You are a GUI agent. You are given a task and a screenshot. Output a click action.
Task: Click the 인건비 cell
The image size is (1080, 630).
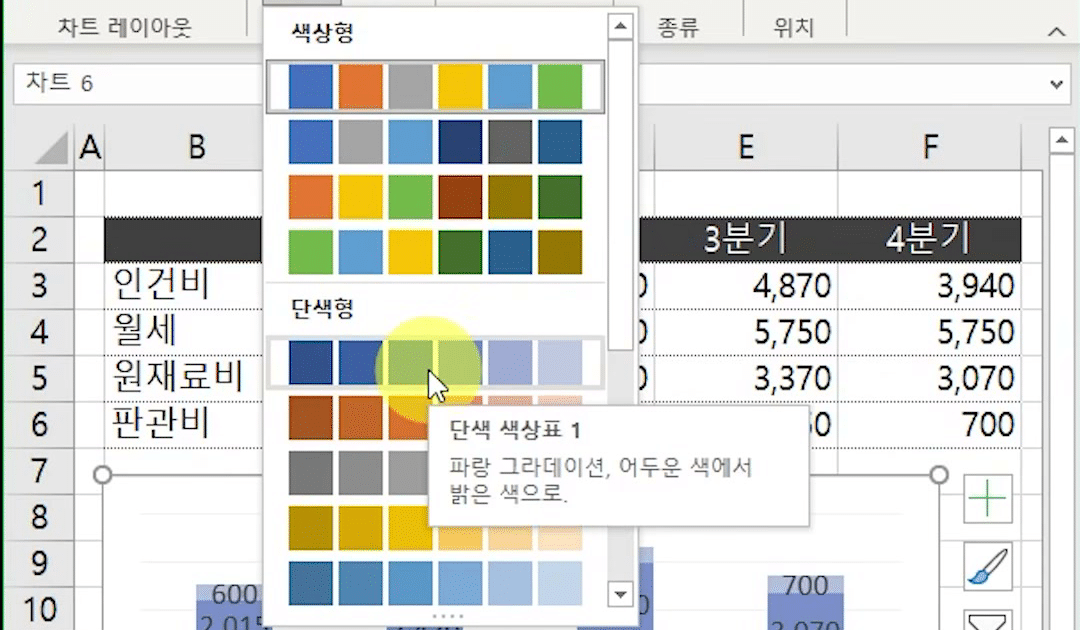tap(183, 286)
